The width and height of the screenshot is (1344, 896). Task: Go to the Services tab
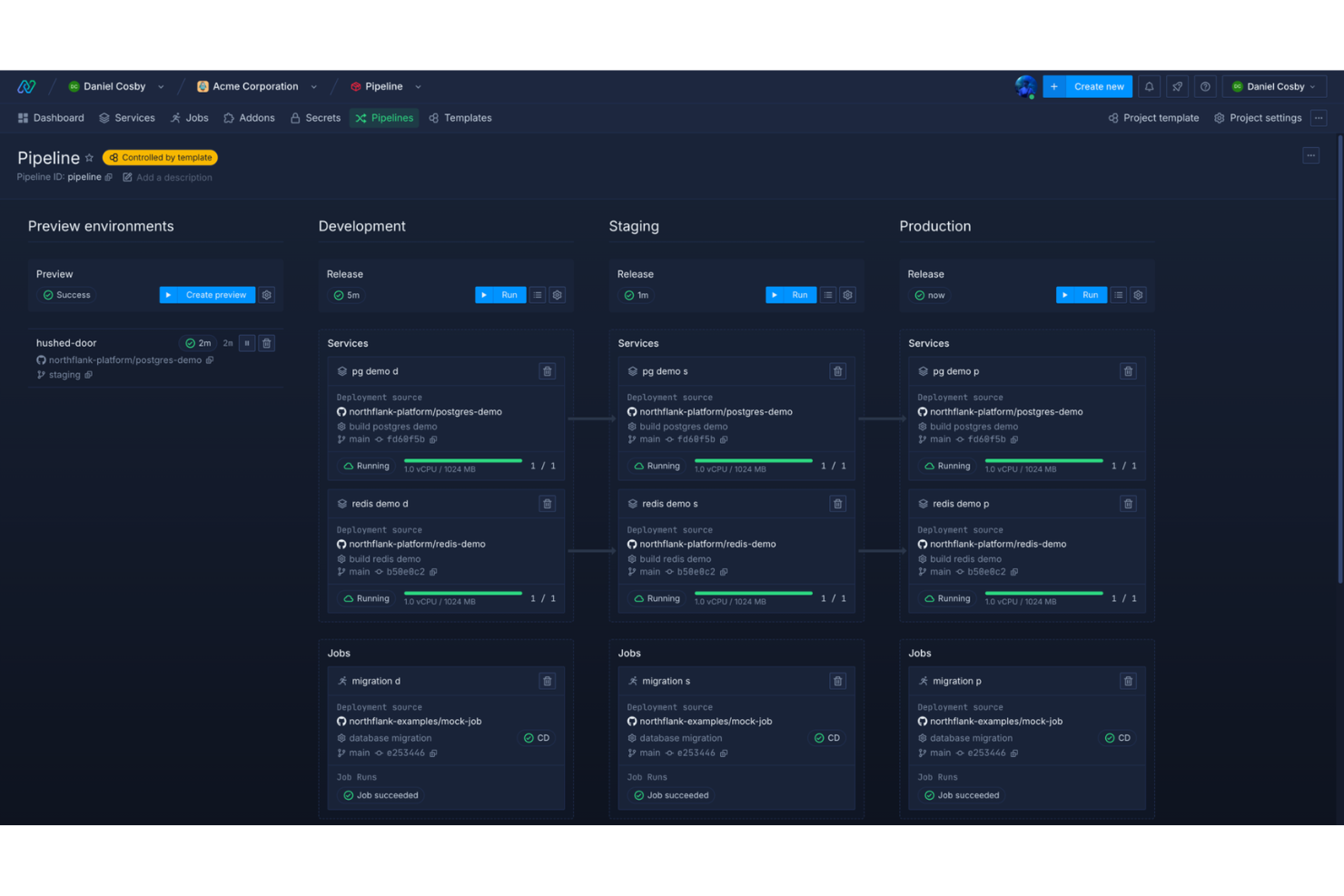127,118
